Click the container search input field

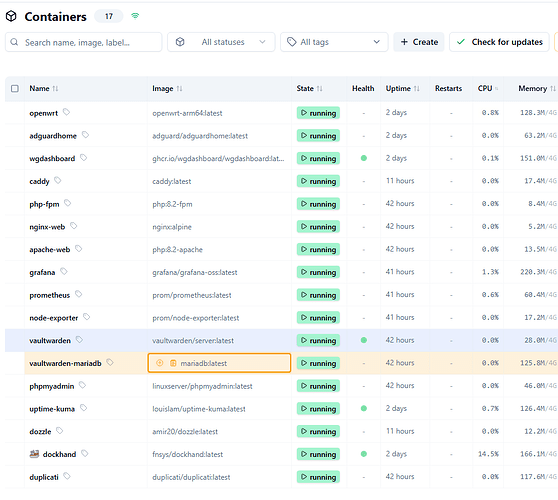coord(84,42)
